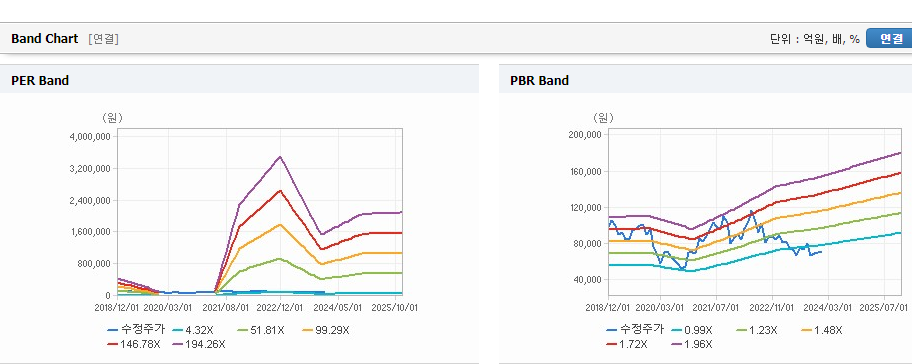Toggle the 51.81X legend entry
Viewport: 912px width, 364px height.
260,330
